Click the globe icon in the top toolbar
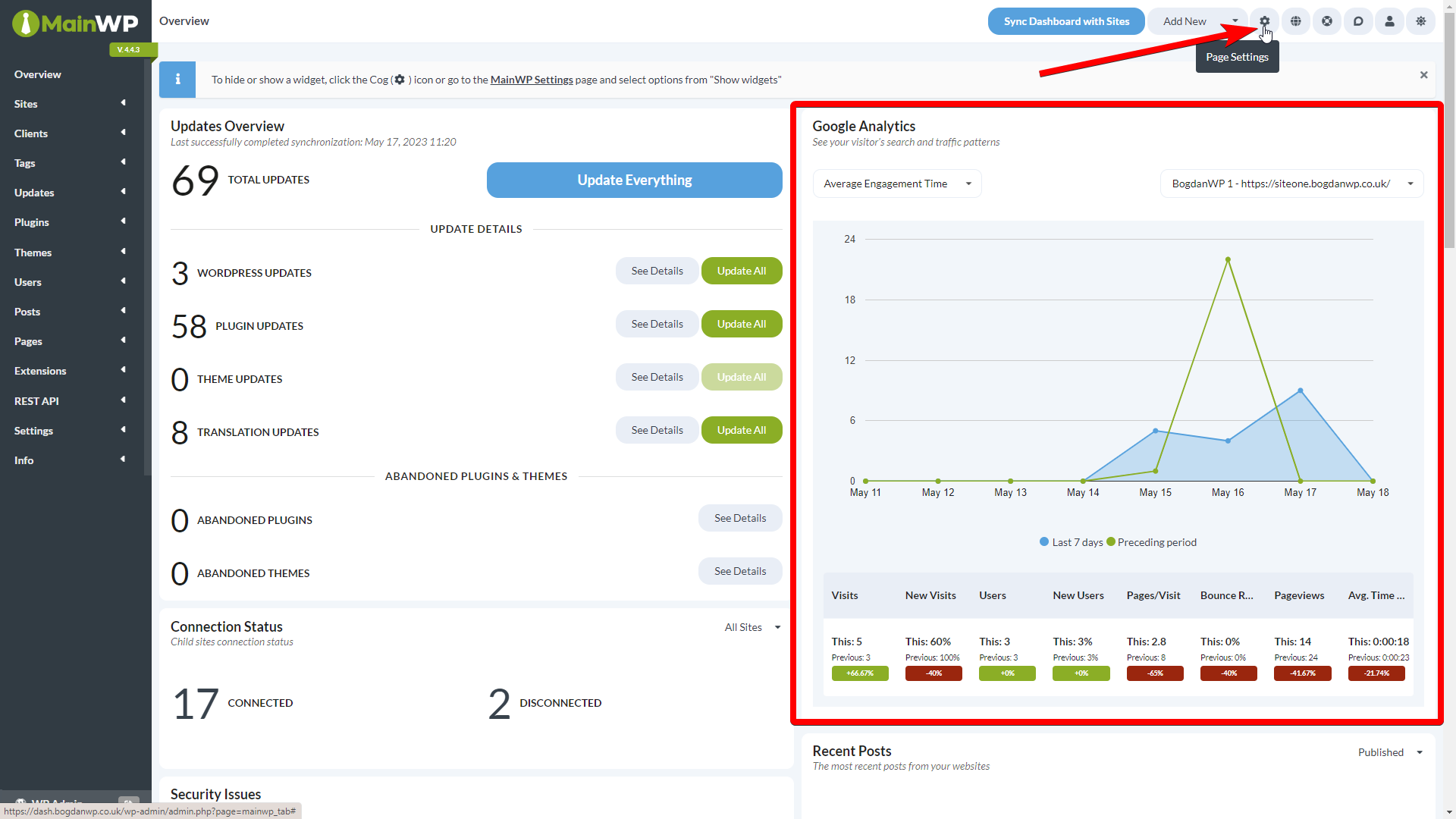 pos(1295,21)
